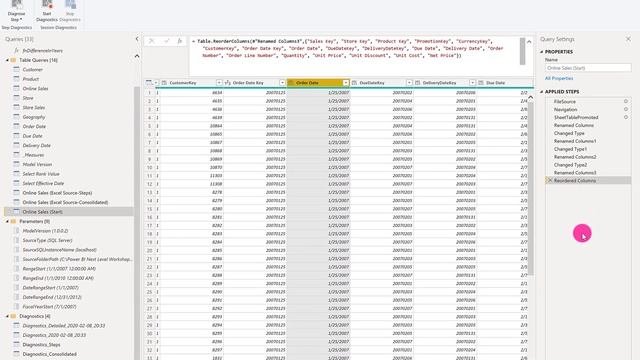Image resolution: width=640 pixels, height=360 pixels.
Task: Click the data grid vertical scrollbar
Action: (x=531, y=188)
